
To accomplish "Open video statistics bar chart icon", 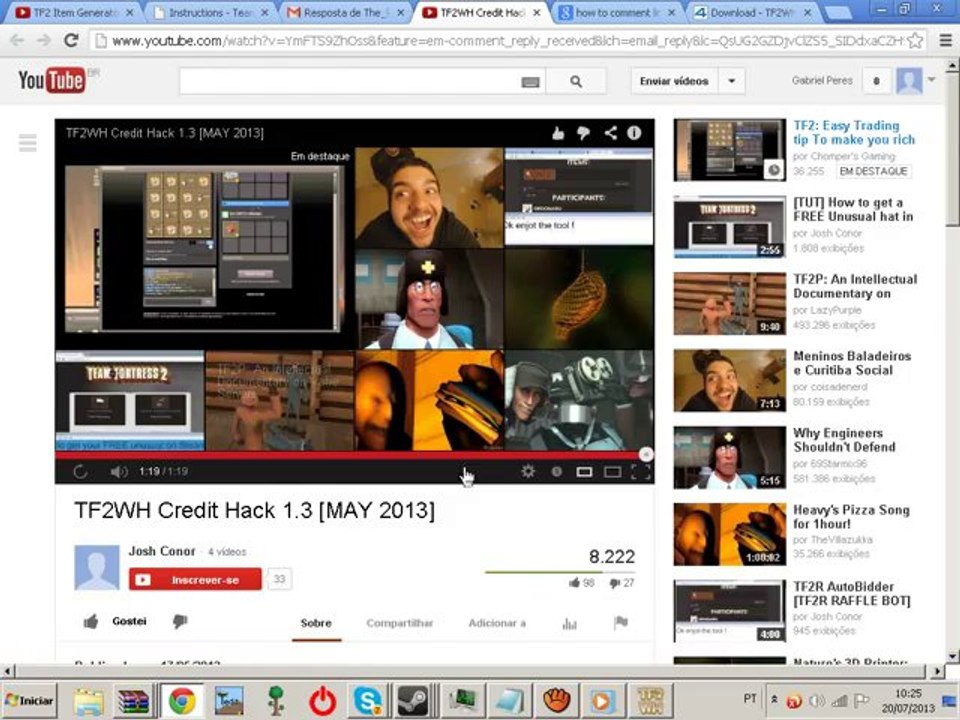I will [x=569, y=623].
